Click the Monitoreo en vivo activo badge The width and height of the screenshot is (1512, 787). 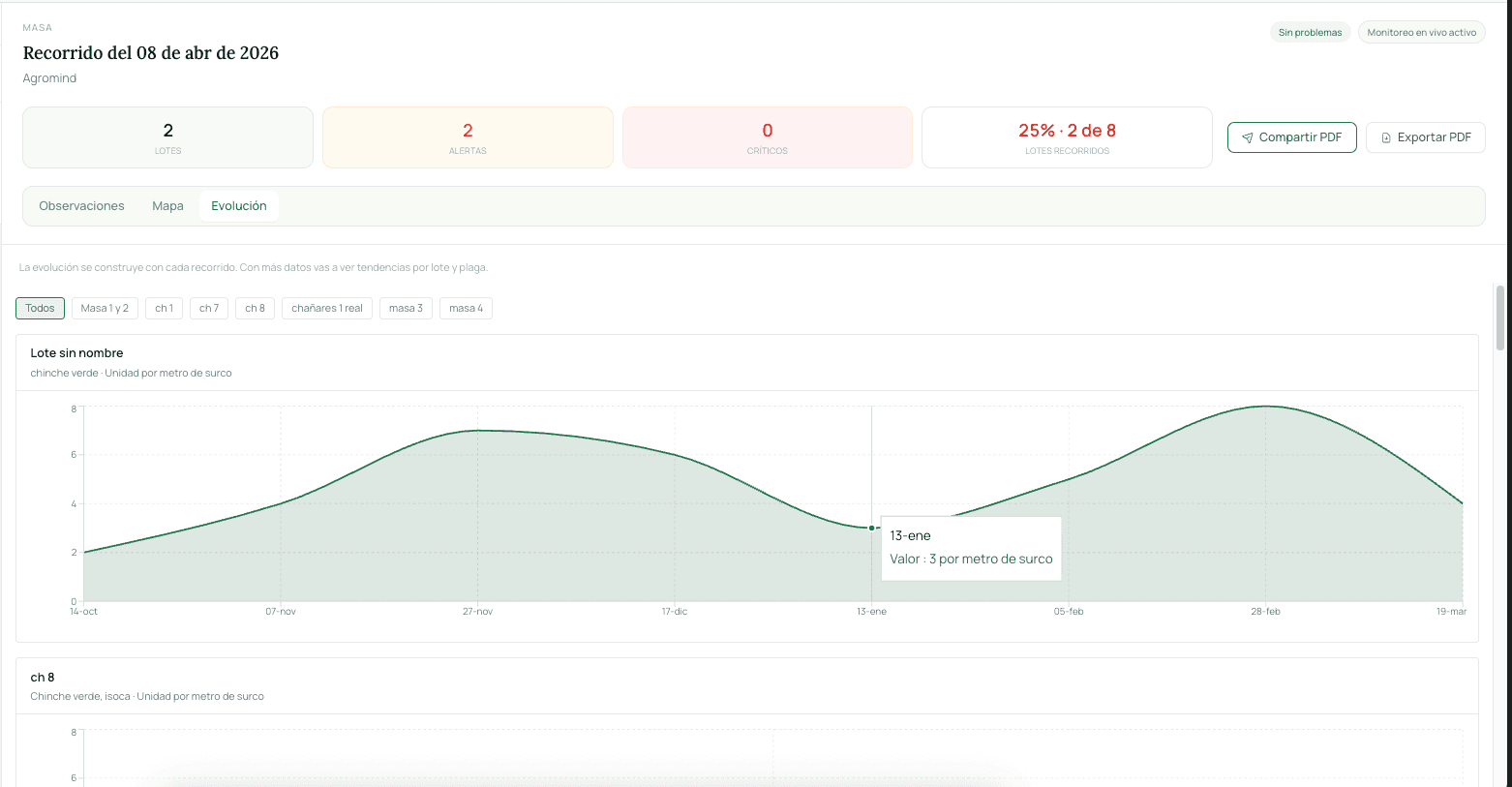coord(1421,32)
